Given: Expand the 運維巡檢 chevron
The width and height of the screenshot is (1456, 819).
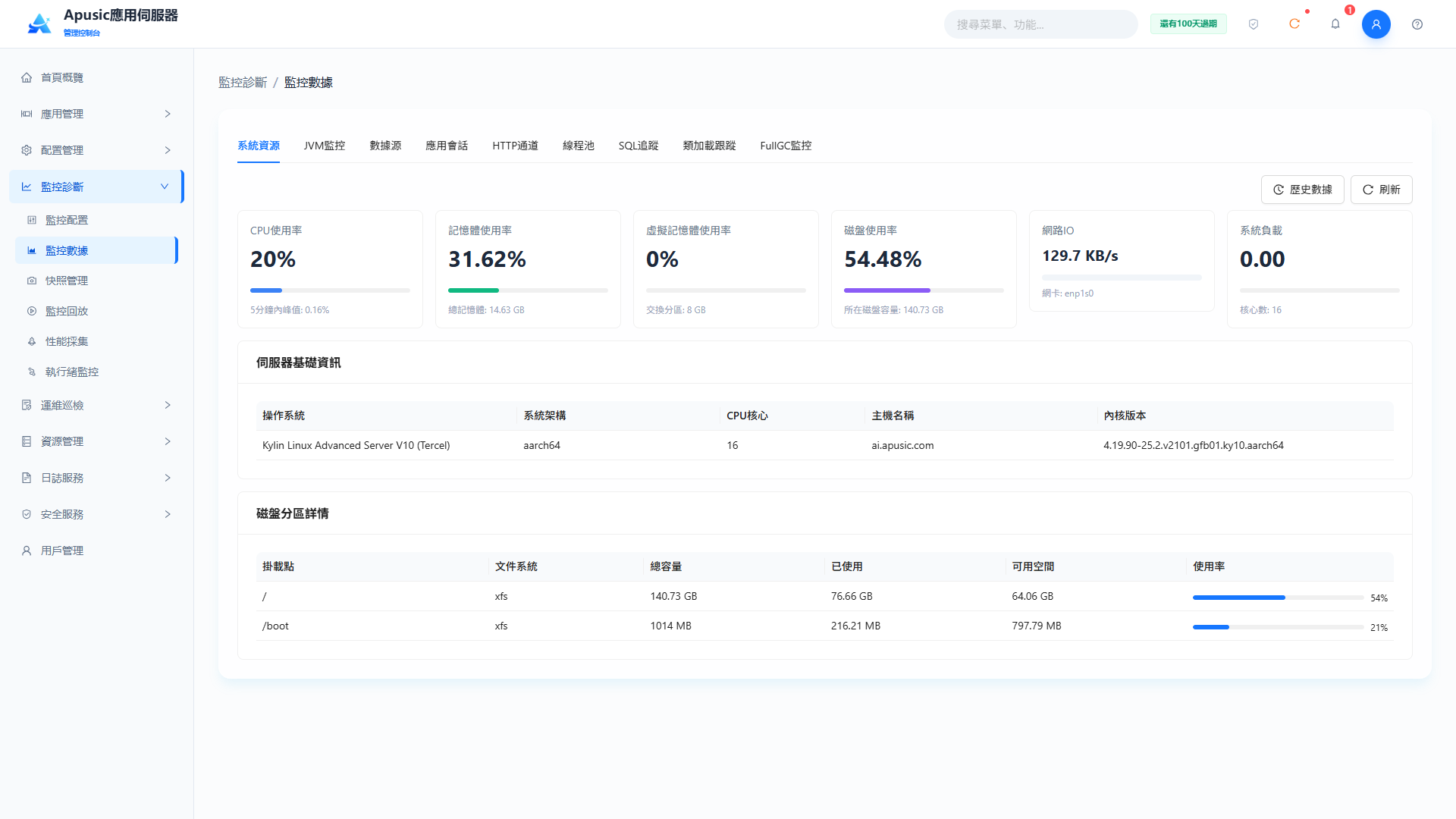Looking at the screenshot, I should 168,405.
